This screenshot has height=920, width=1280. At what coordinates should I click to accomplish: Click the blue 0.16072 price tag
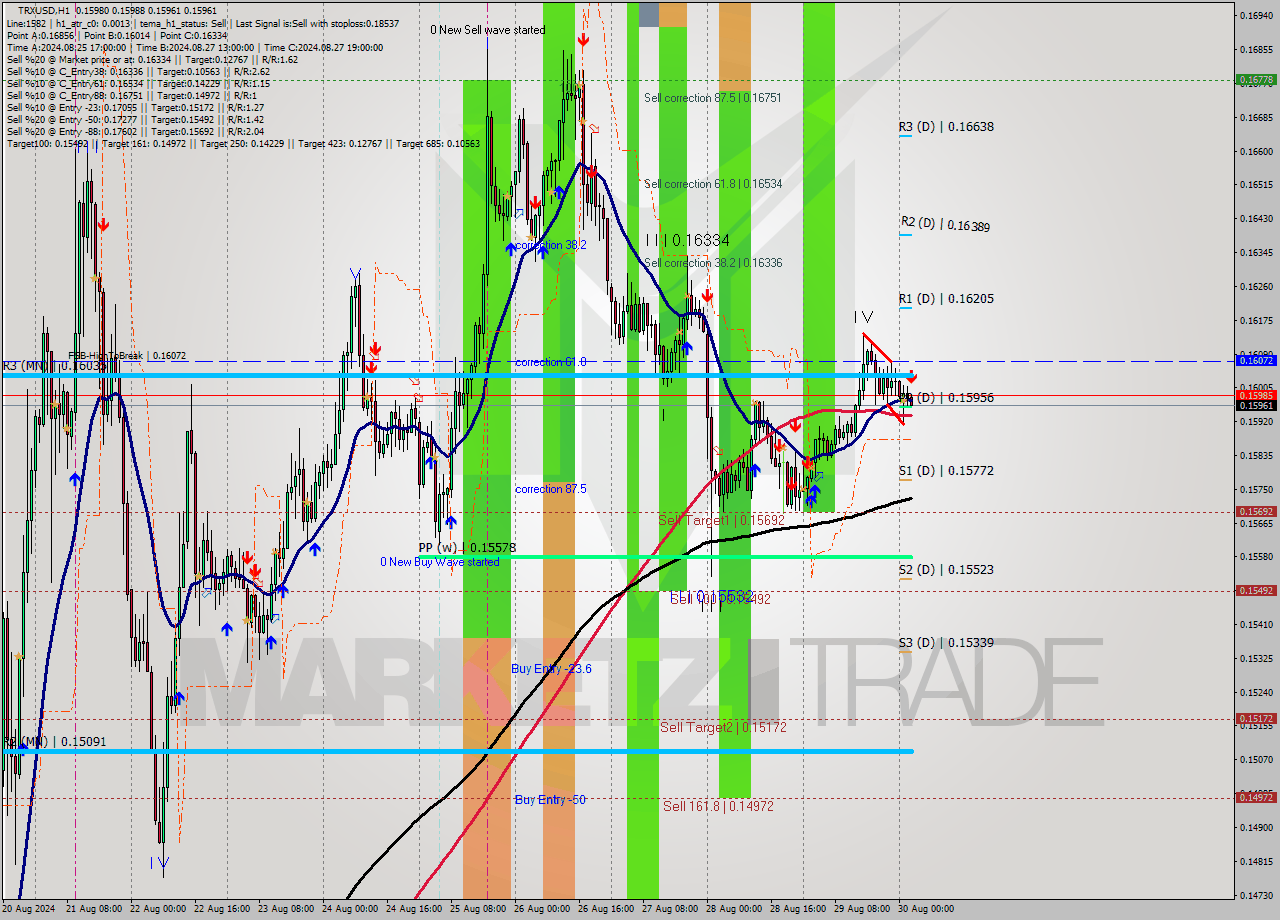1256,360
